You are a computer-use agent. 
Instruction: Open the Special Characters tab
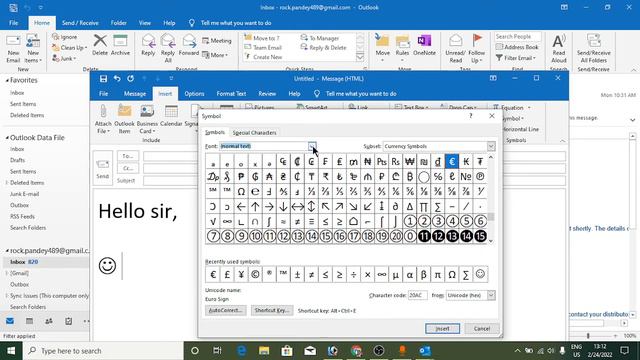pyautogui.click(x=254, y=133)
